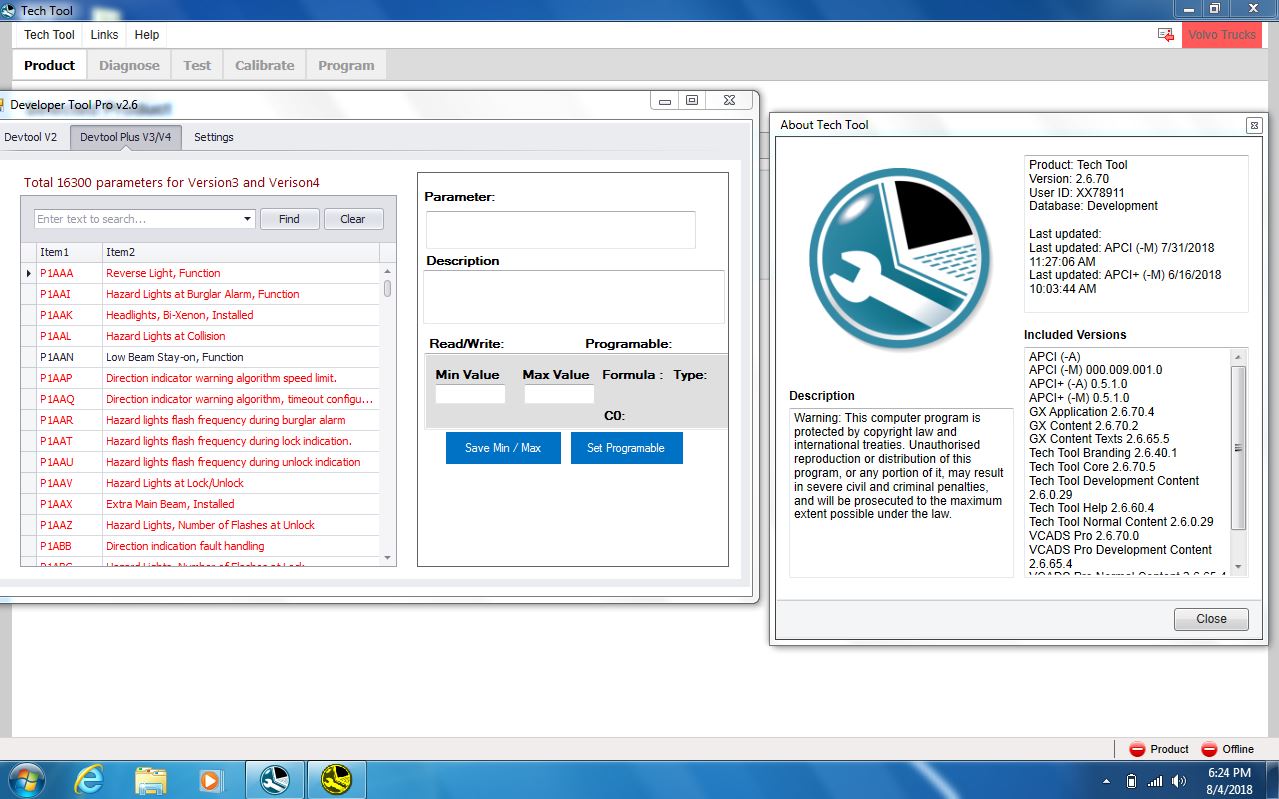Click the Parameter text field
Image resolution: width=1279 pixels, height=799 pixels.
click(560, 229)
